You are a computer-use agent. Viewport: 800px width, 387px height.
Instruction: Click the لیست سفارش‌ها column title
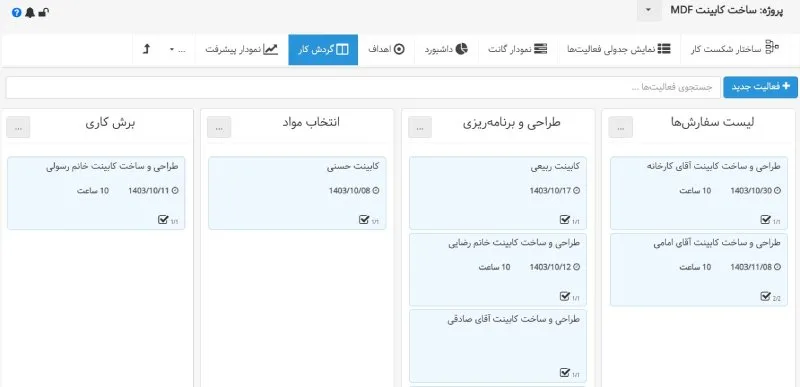coord(713,123)
